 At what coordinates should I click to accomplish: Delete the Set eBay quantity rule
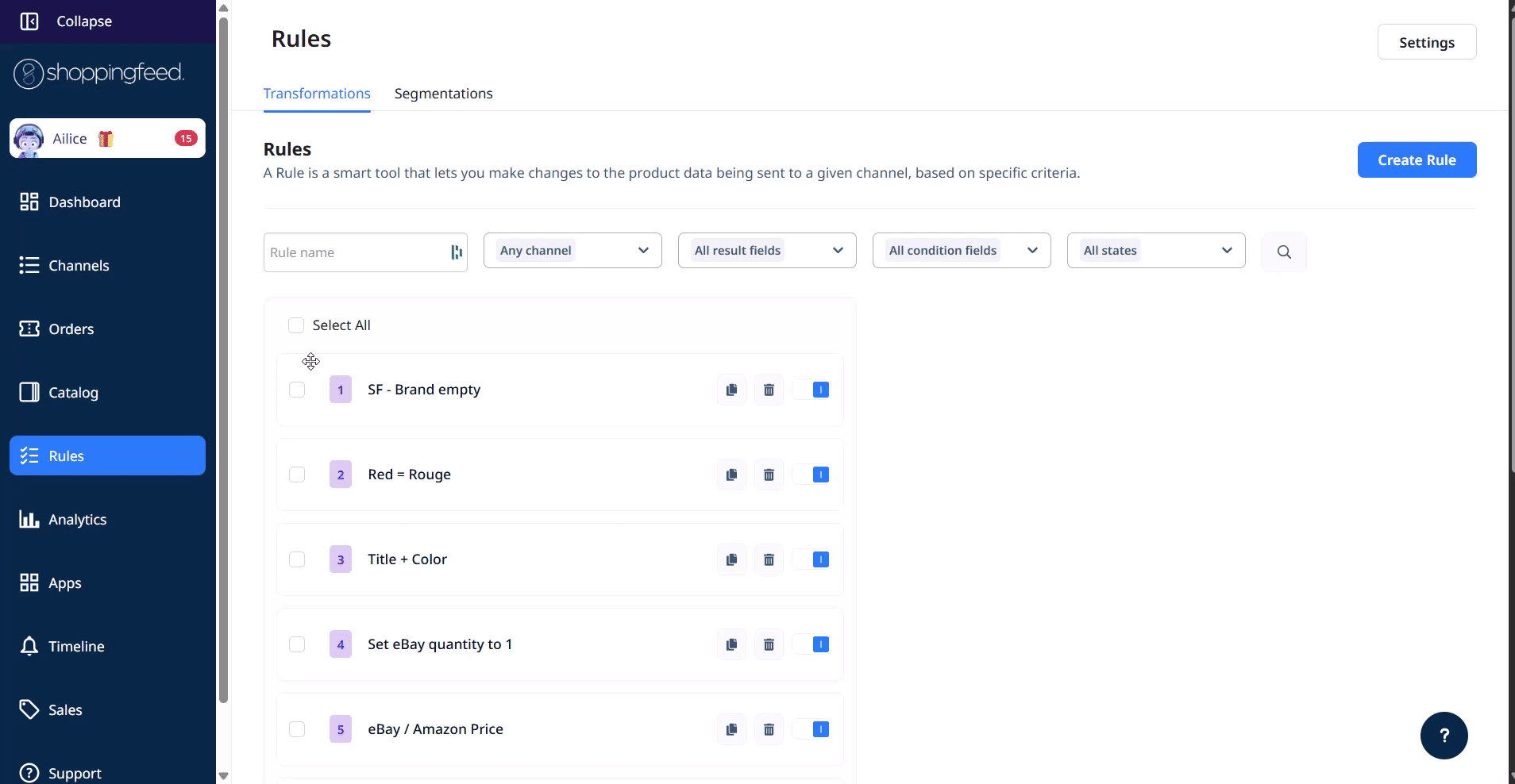[x=769, y=644]
